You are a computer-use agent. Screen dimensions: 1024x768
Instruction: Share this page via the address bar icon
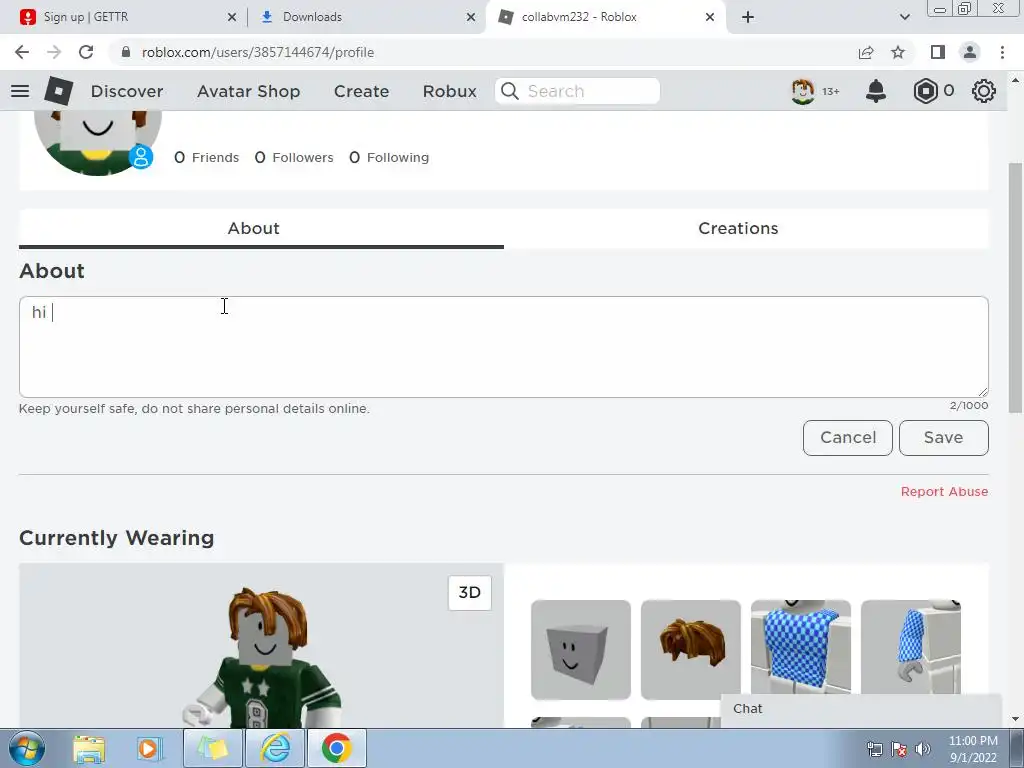tap(866, 52)
